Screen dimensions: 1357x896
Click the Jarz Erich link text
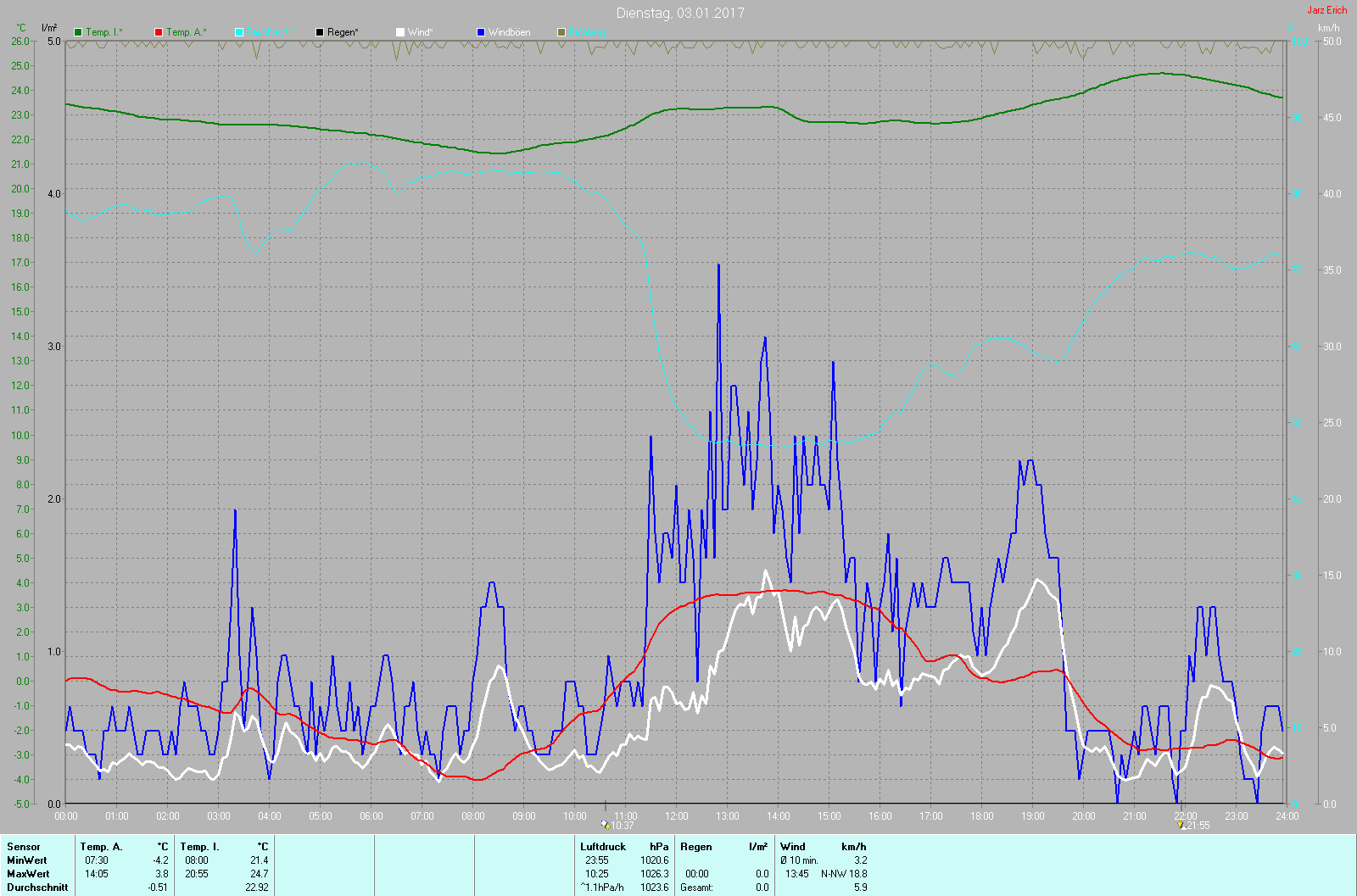tap(1326, 10)
